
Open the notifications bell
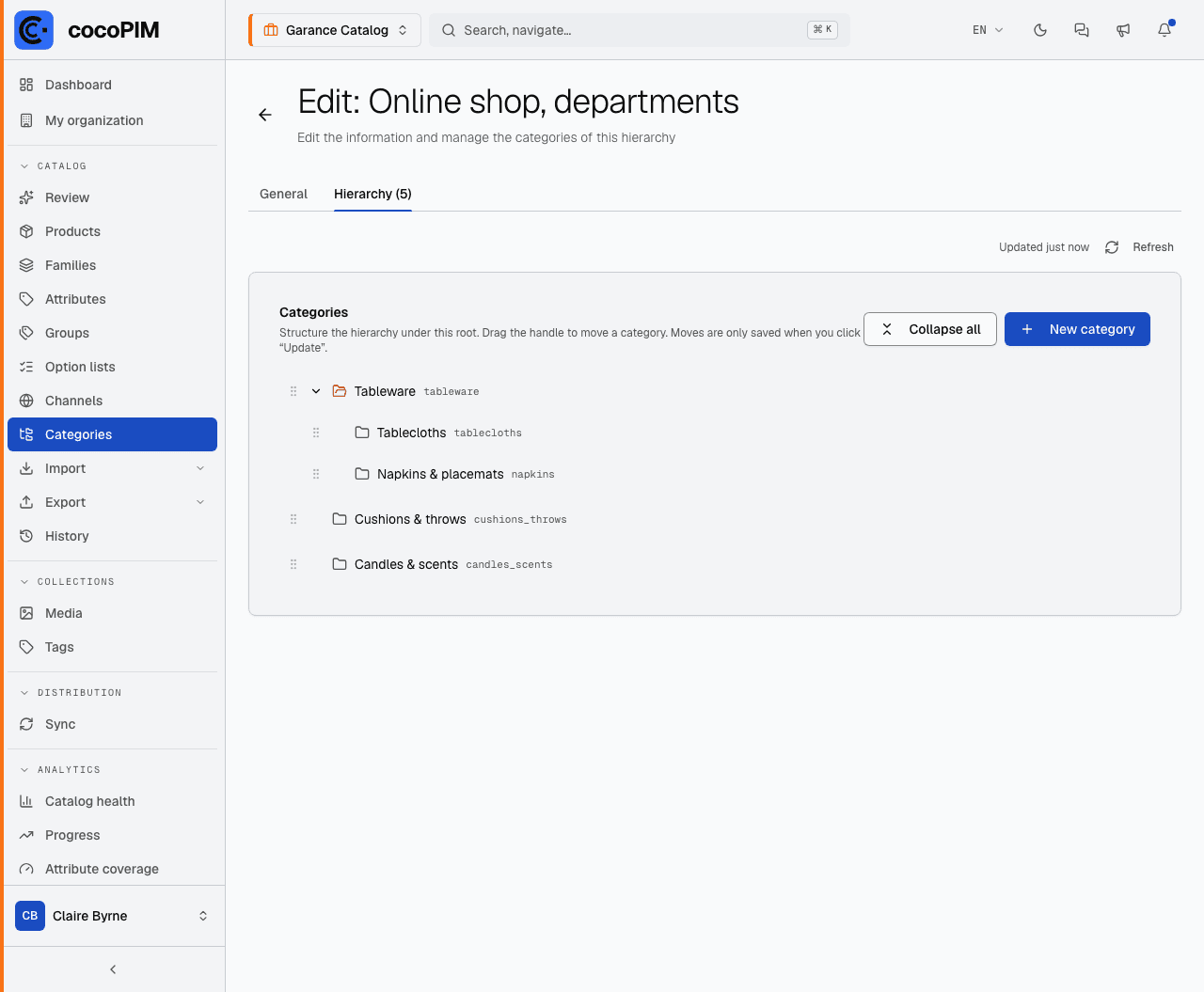coord(1164,30)
